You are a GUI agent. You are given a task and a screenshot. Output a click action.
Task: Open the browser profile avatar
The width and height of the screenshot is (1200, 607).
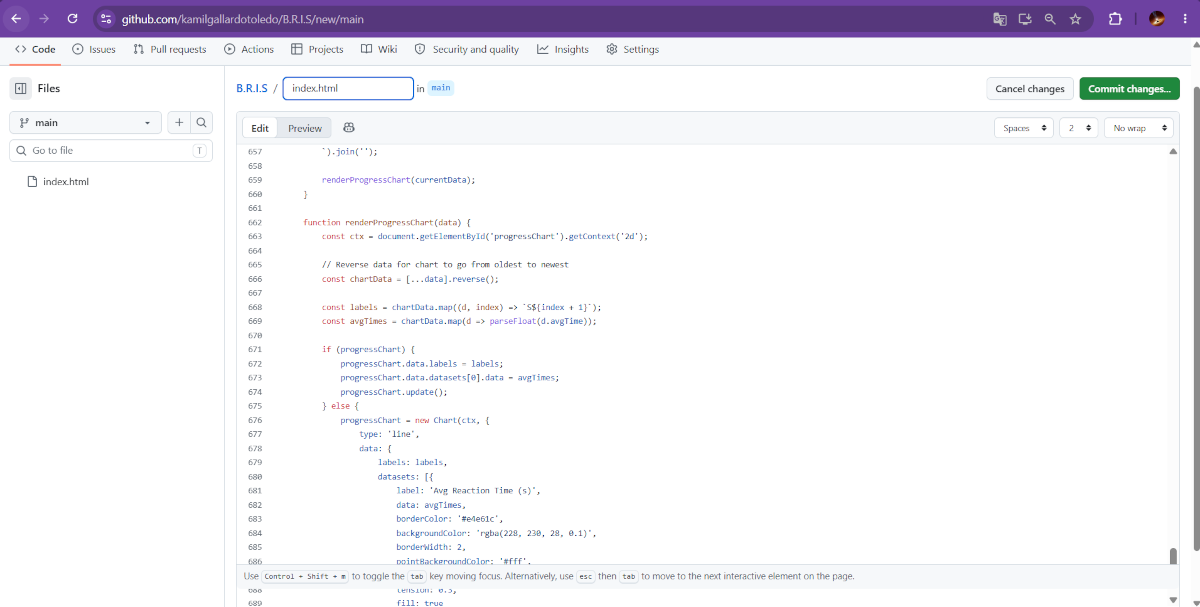[1157, 18]
